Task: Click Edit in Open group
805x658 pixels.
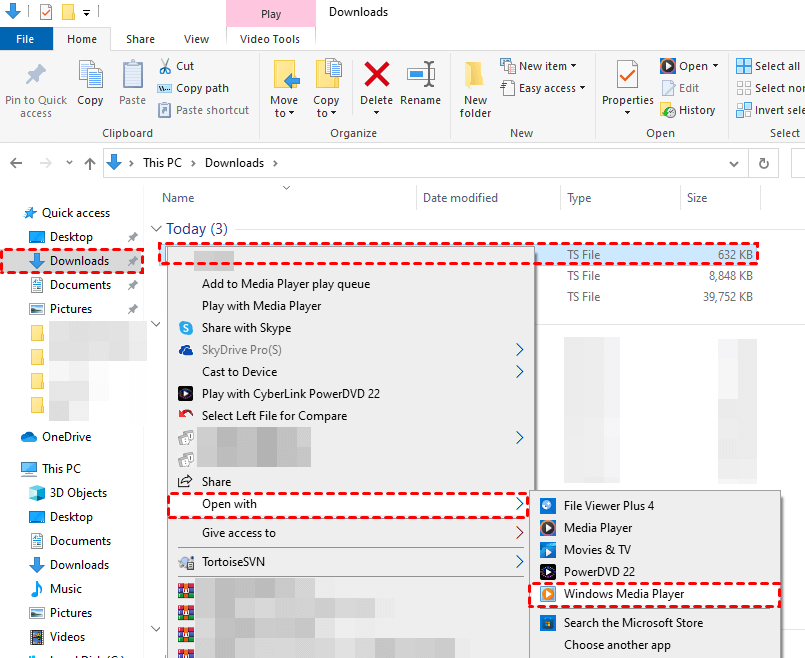Action: [x=681, y=88]
